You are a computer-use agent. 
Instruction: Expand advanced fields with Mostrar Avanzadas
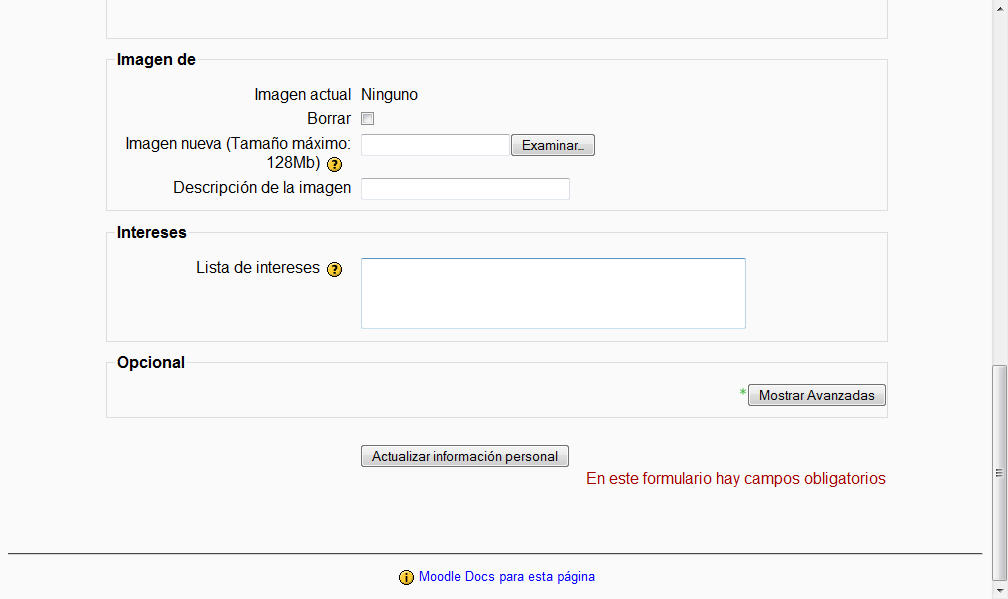click(x=816, y=396)
